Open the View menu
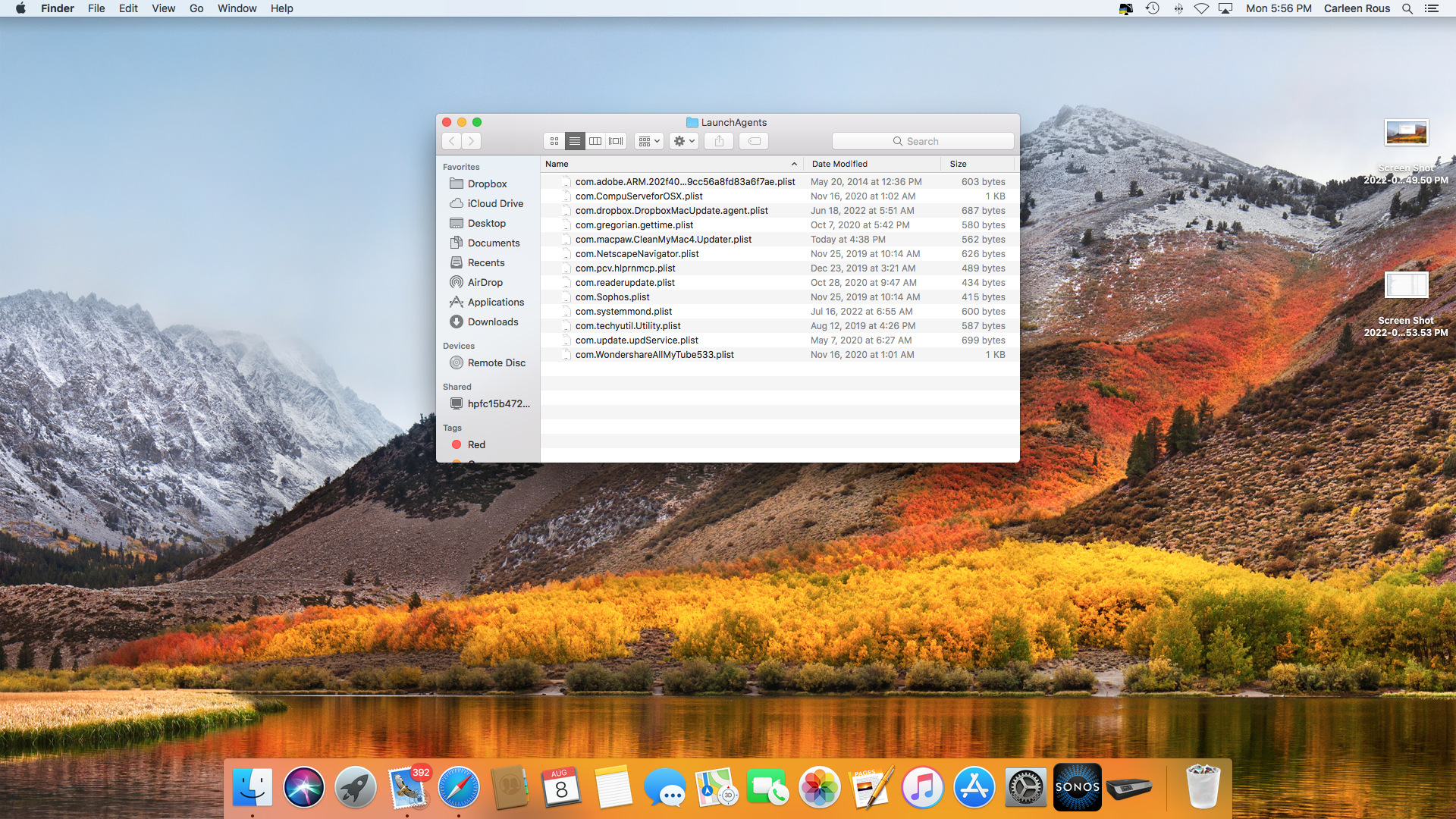Image resolution: width=1456 pixels, height=819 pixels. coord(163,8)
